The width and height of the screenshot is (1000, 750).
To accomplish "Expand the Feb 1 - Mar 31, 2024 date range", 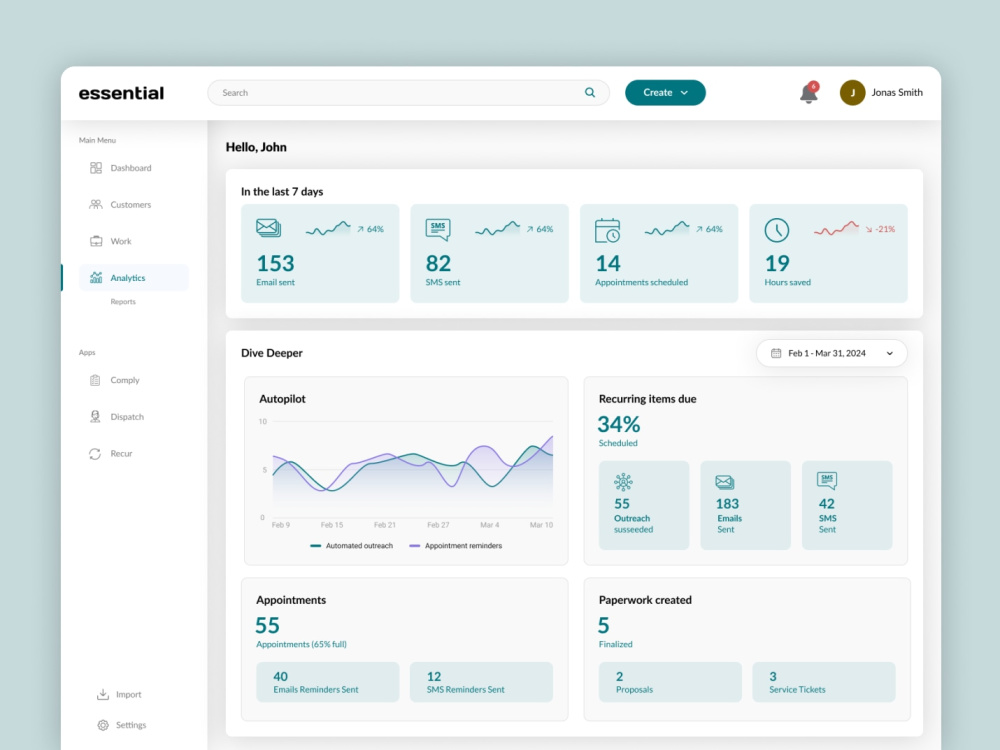I will coord(832,353).
